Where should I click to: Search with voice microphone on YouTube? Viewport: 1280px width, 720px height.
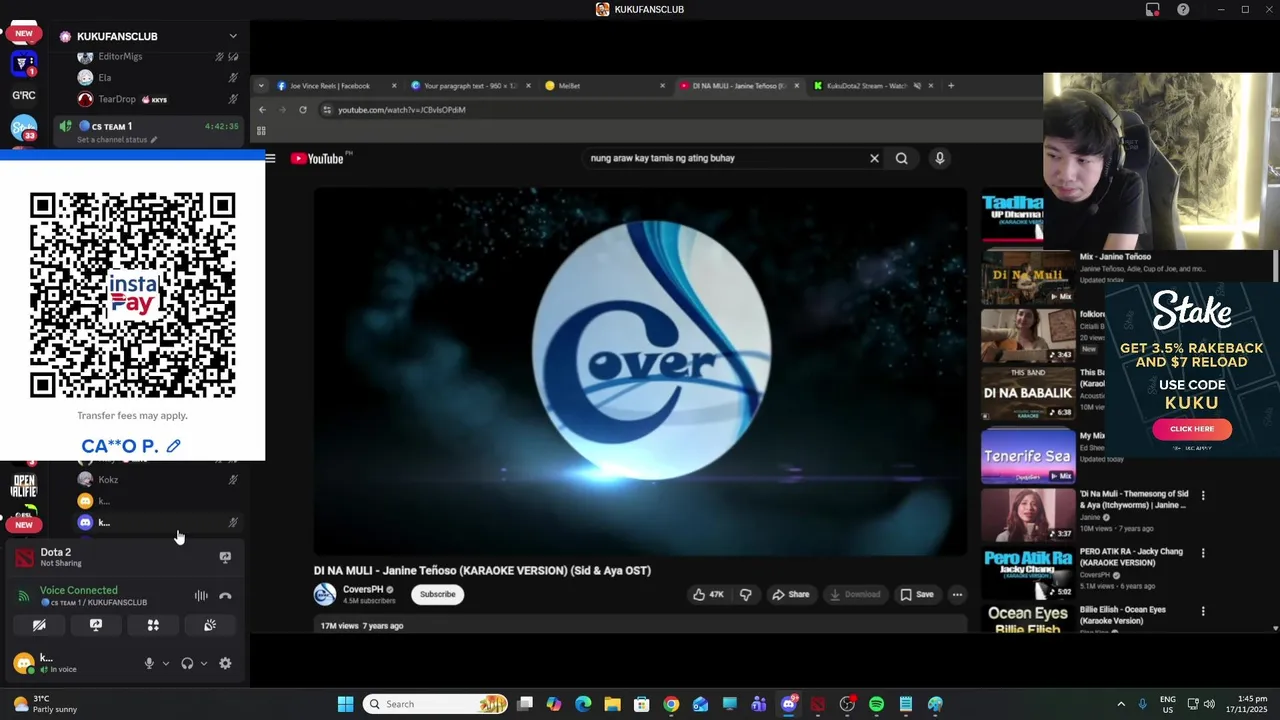[x=939, y=158]
